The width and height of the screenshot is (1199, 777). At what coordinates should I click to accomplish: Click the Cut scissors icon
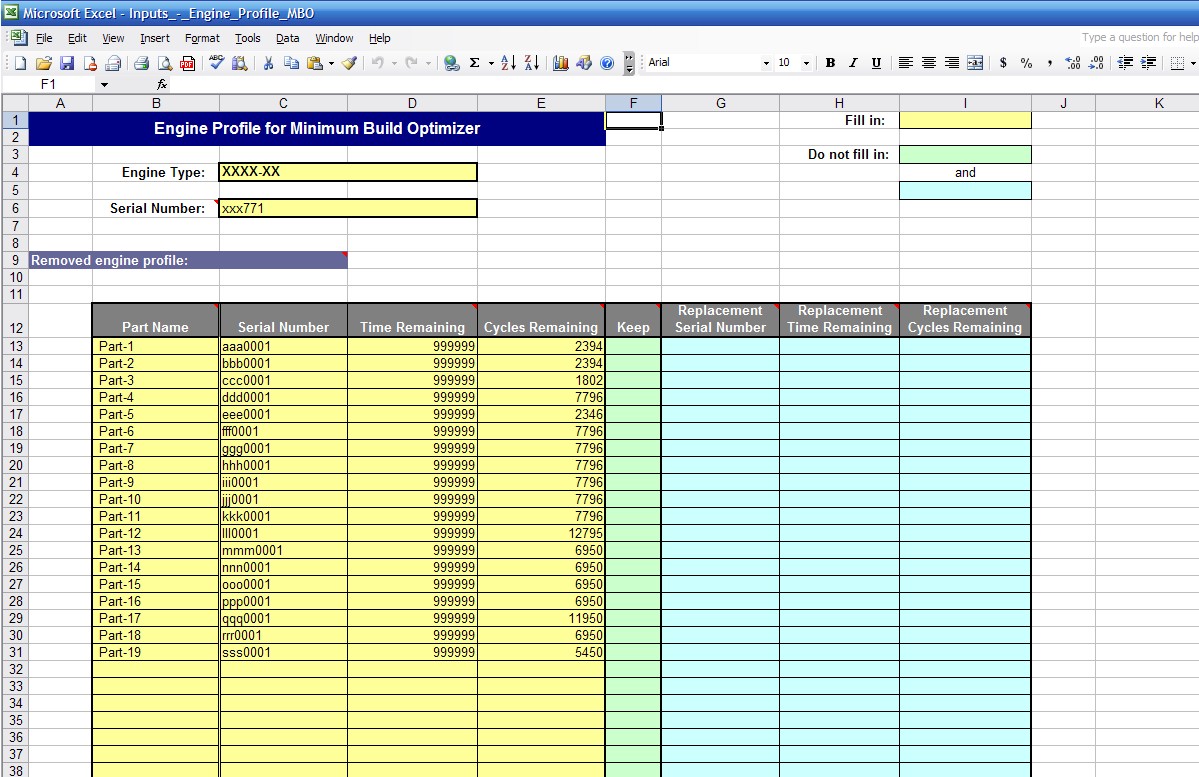point(268,63)
